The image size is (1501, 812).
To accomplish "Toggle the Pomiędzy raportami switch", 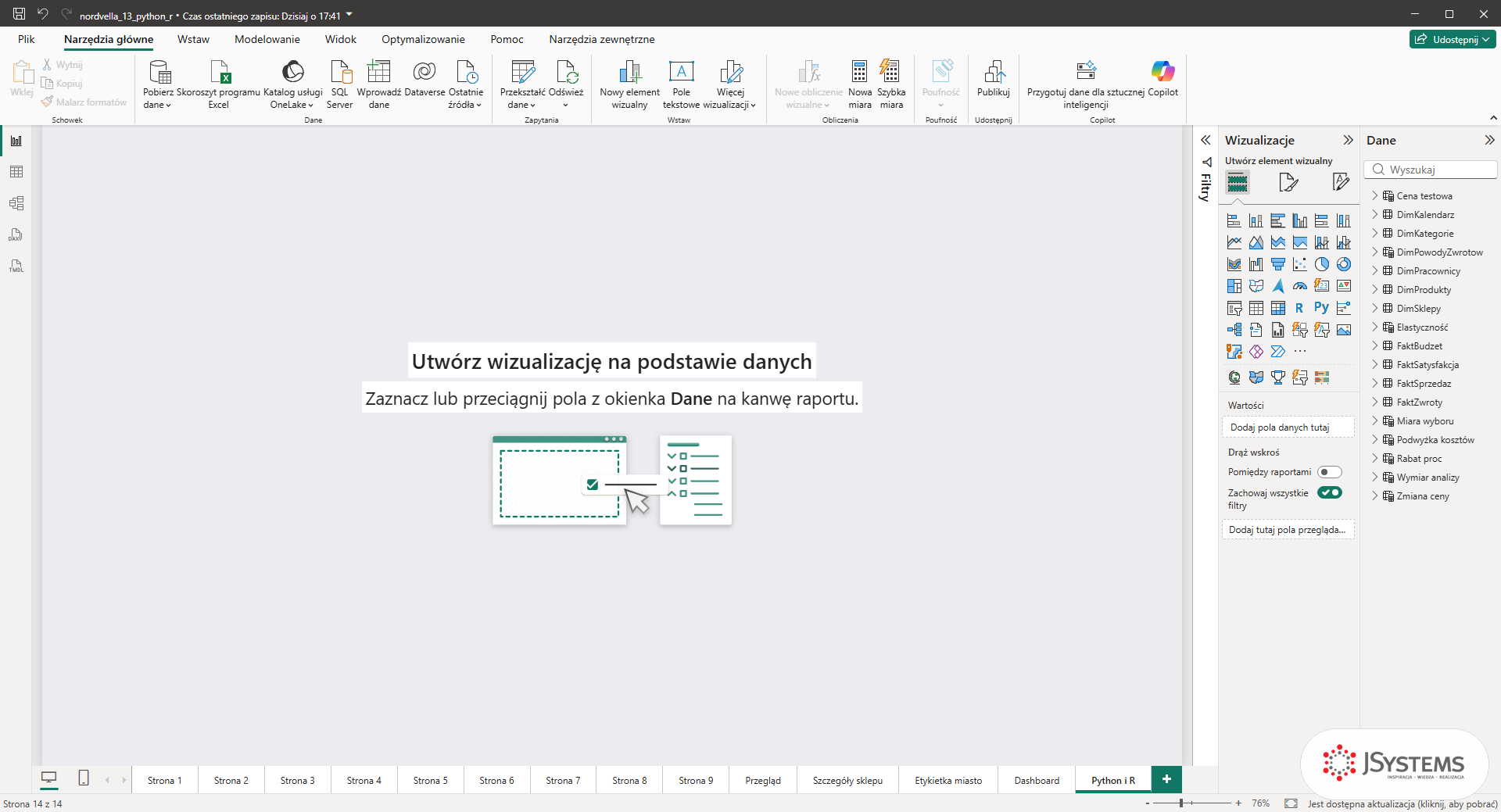I will 1329,472.
